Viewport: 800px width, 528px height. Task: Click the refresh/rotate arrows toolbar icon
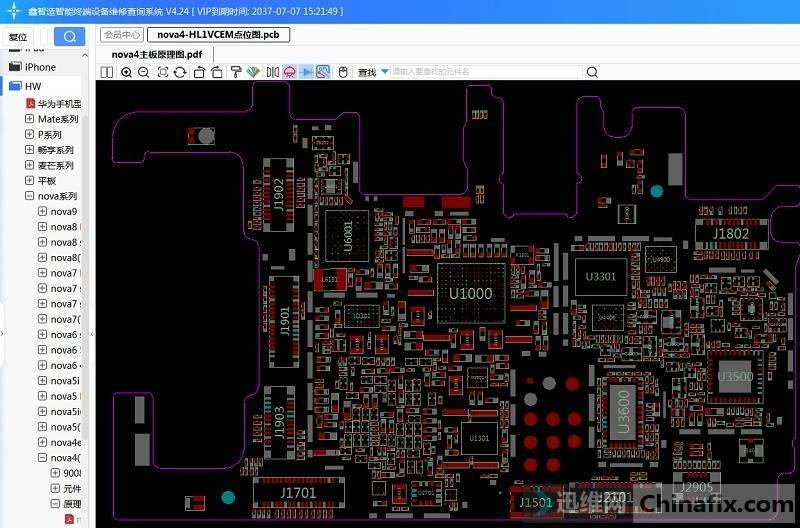[x=180, y=72]
